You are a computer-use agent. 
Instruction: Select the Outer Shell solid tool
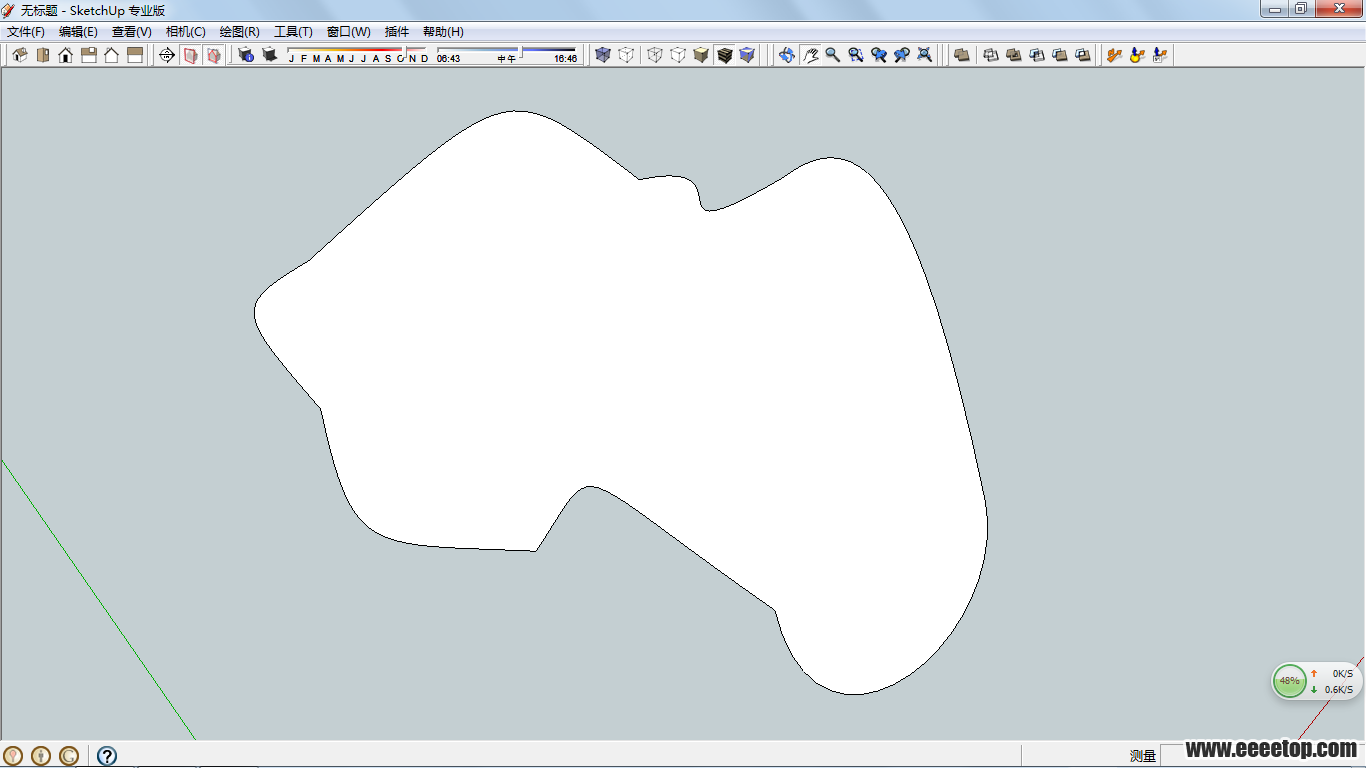point(961,55)
